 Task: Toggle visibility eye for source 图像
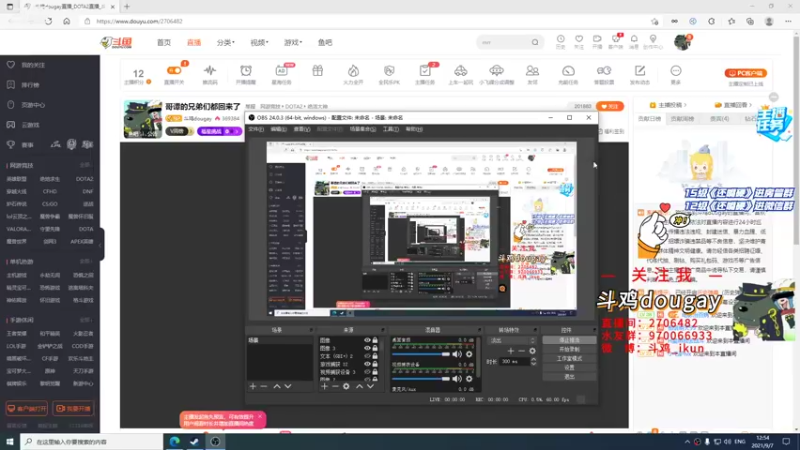tap(367, 340)
